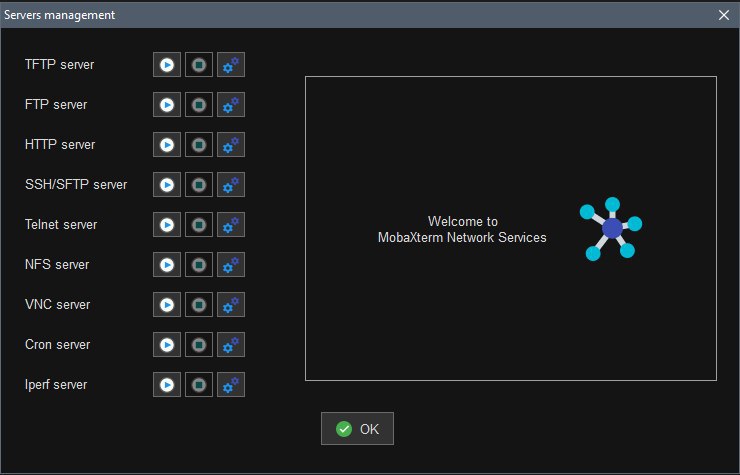The width and height of the screenshot is (740, 475).
Task: Stop the FTP server
Action: click(x=199, y=105)
